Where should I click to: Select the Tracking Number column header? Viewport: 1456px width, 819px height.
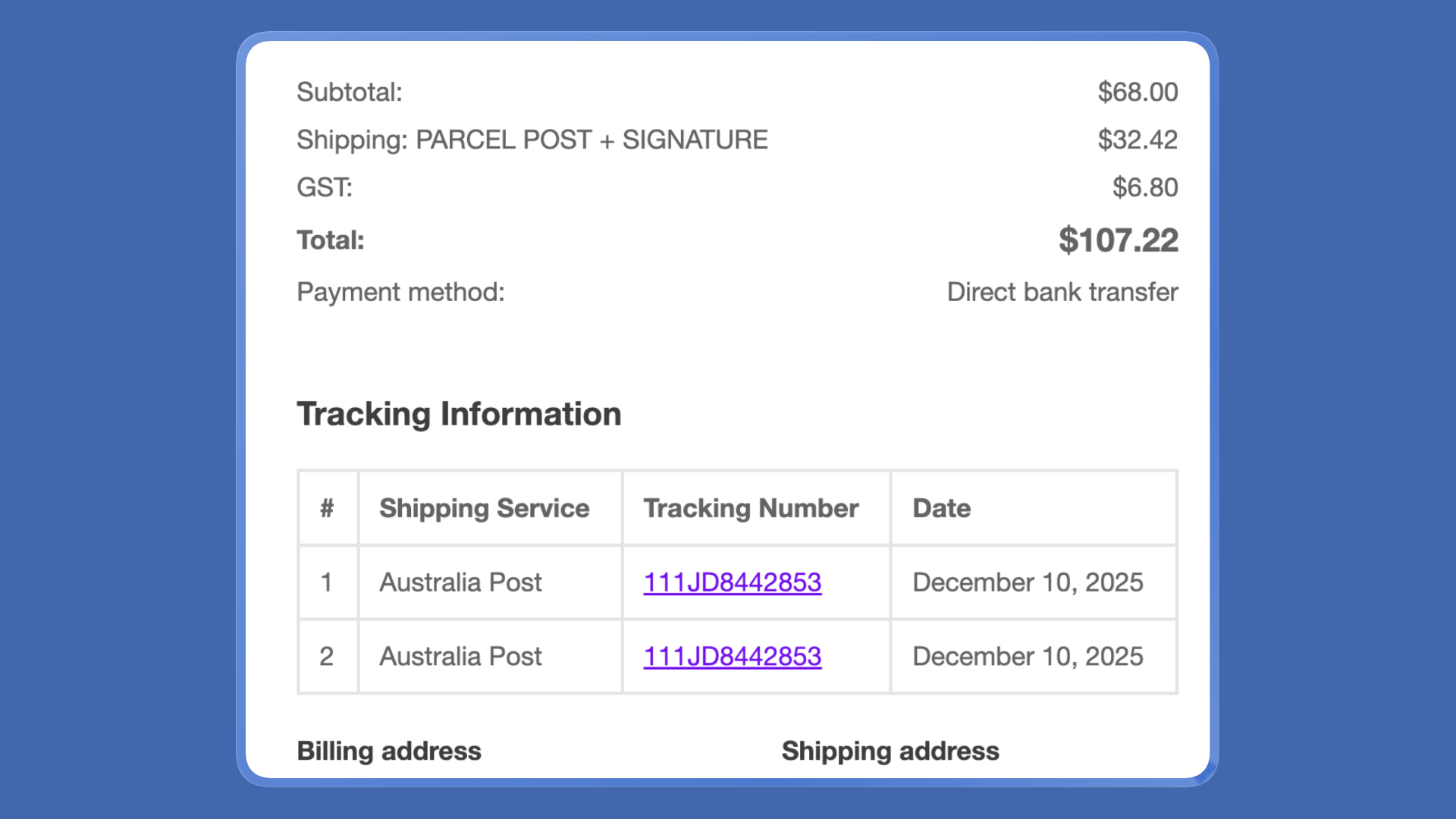coord(751,508)
